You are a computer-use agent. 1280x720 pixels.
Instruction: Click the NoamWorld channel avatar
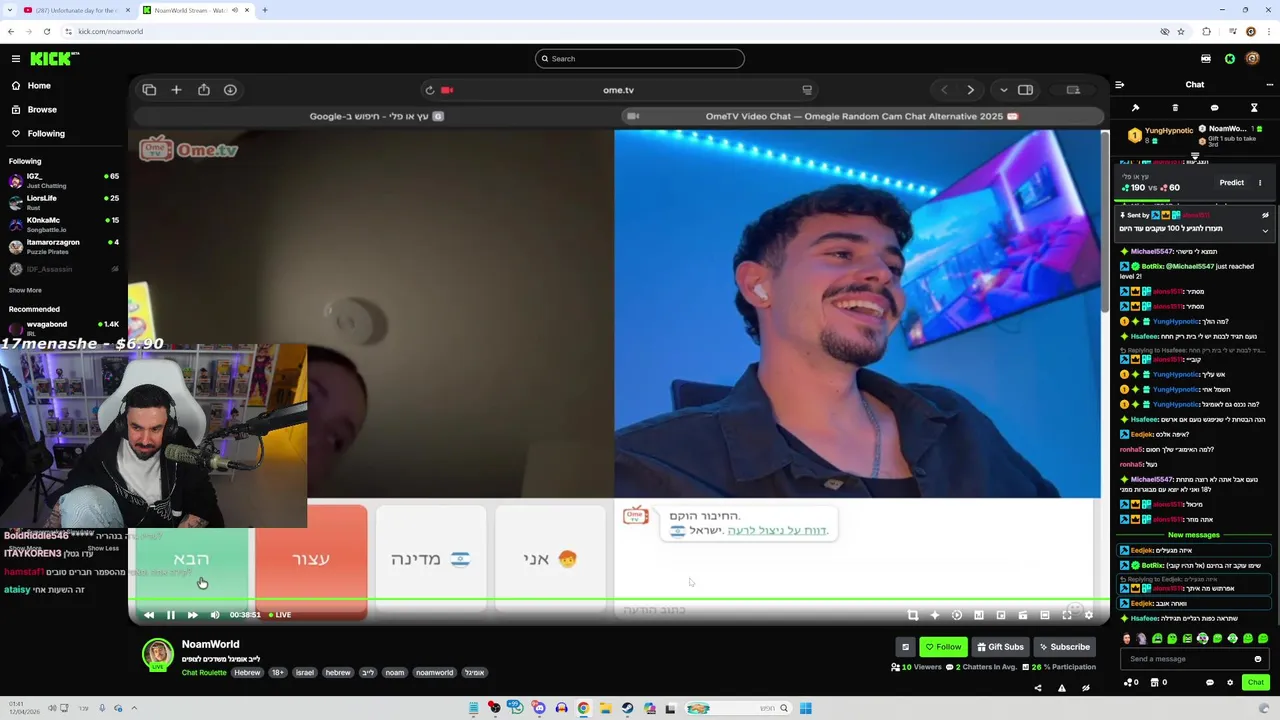point(157,654)
